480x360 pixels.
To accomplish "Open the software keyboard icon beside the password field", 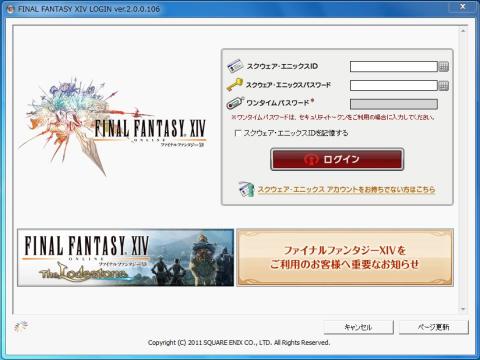I will tap(443, 86).
